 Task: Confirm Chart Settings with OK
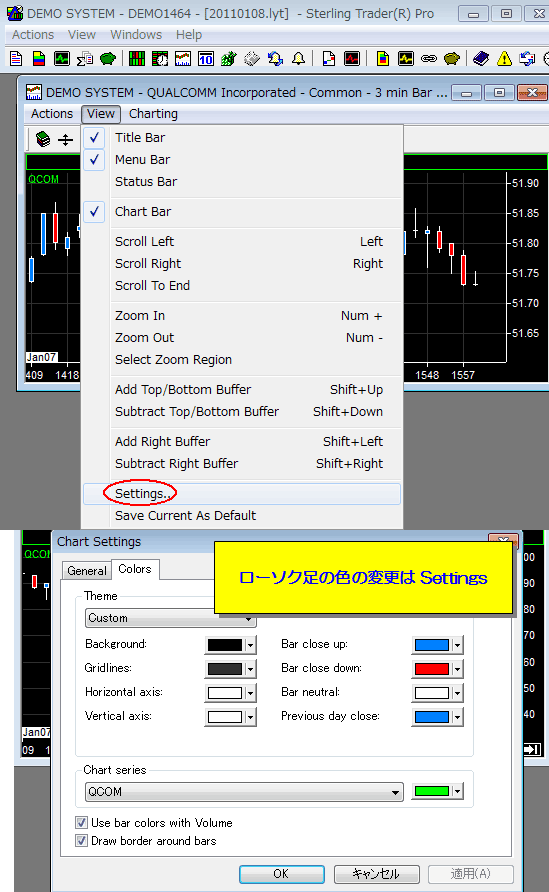pyautogui.click(x=282, y=874)
